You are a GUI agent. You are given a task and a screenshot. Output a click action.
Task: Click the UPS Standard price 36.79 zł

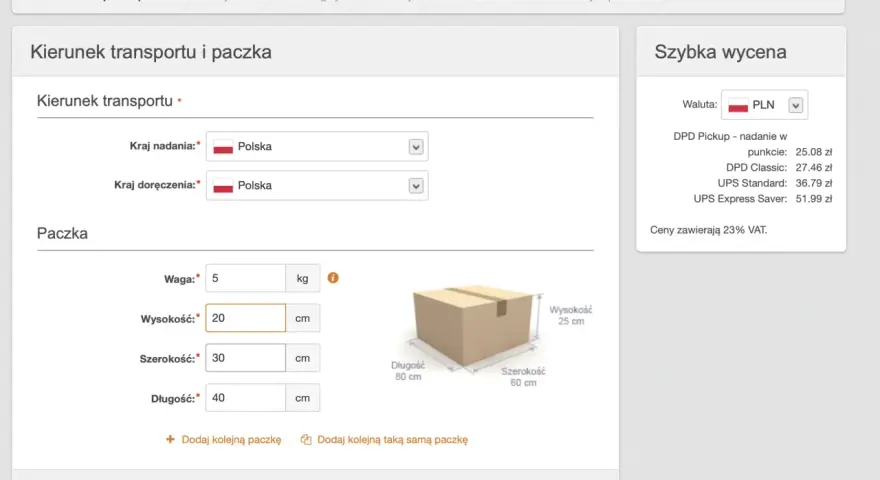coord(814,183)
